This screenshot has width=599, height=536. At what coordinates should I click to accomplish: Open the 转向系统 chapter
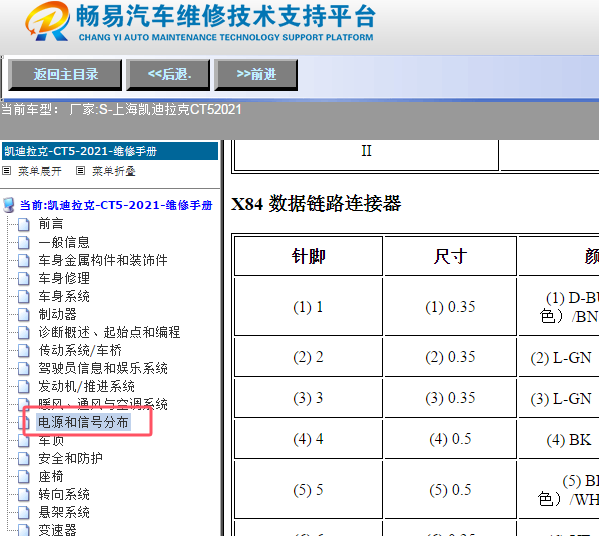[64, 494]
